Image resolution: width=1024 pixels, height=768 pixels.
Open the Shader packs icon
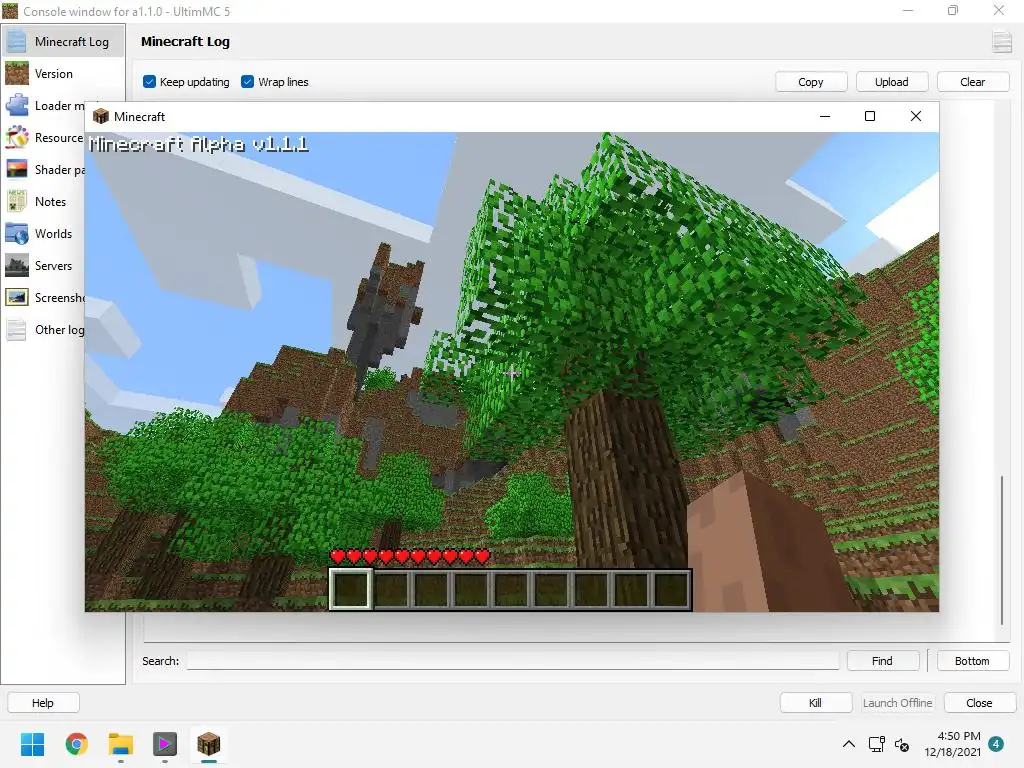point(16,169)
